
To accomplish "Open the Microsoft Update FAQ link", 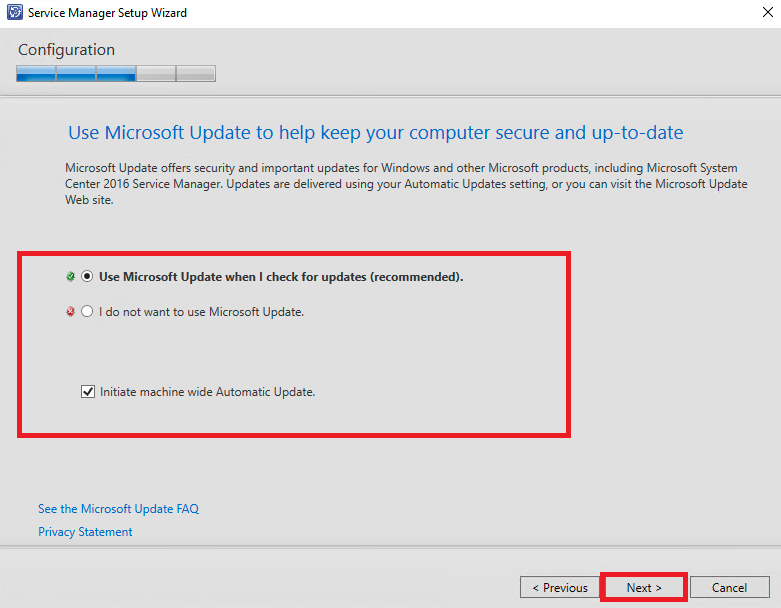I will coord(119,509).
